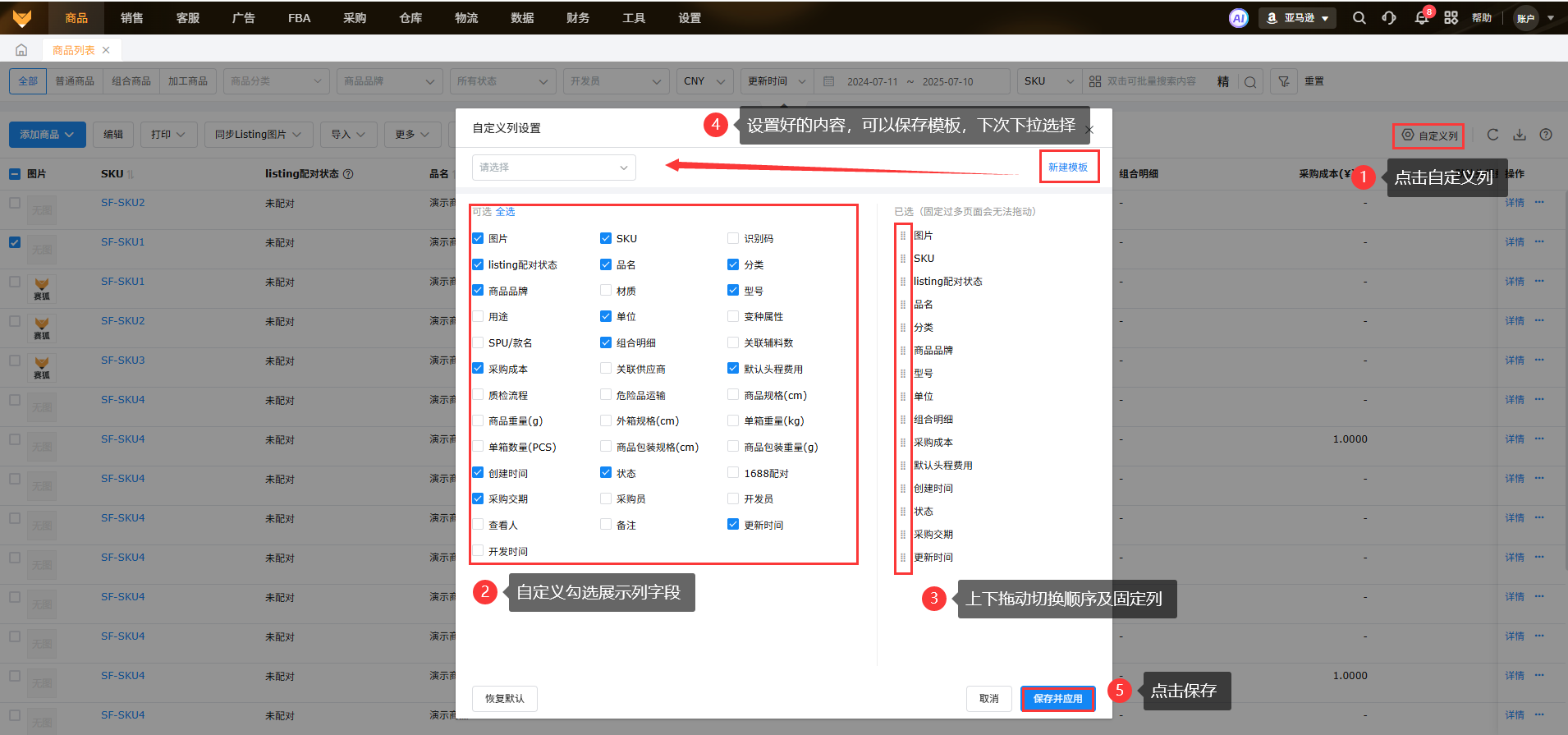Uncheck the 组合明细 column checkbox
This screenshot has height=735, width=1568.
606,342
